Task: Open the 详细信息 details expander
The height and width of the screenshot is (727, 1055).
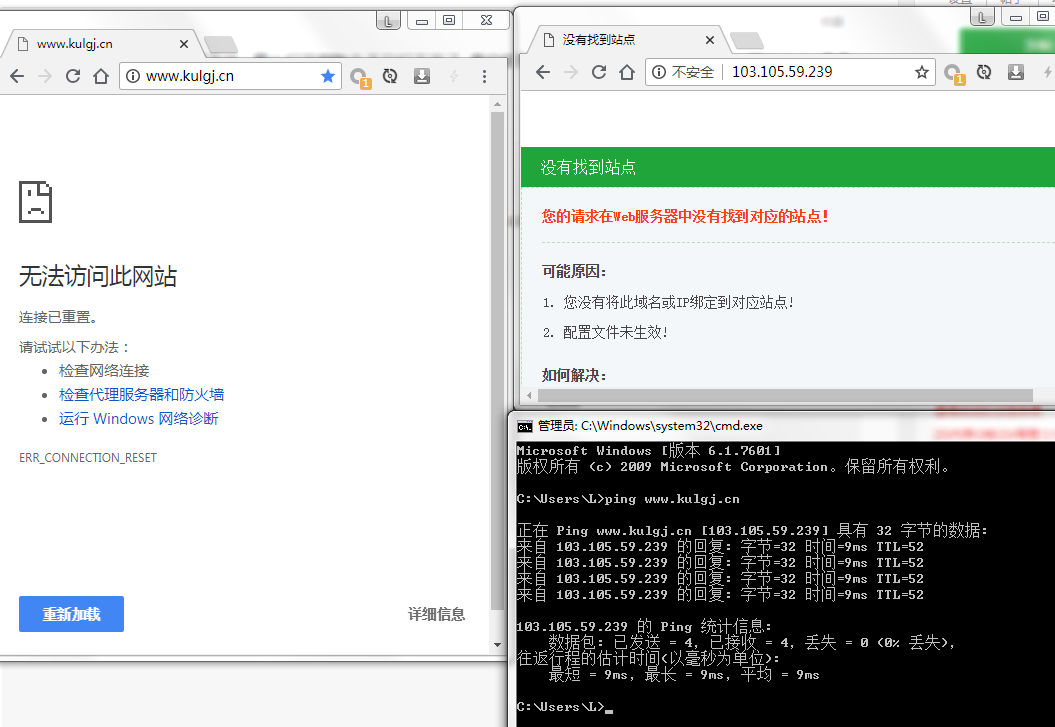Action: tap(437, 614)
